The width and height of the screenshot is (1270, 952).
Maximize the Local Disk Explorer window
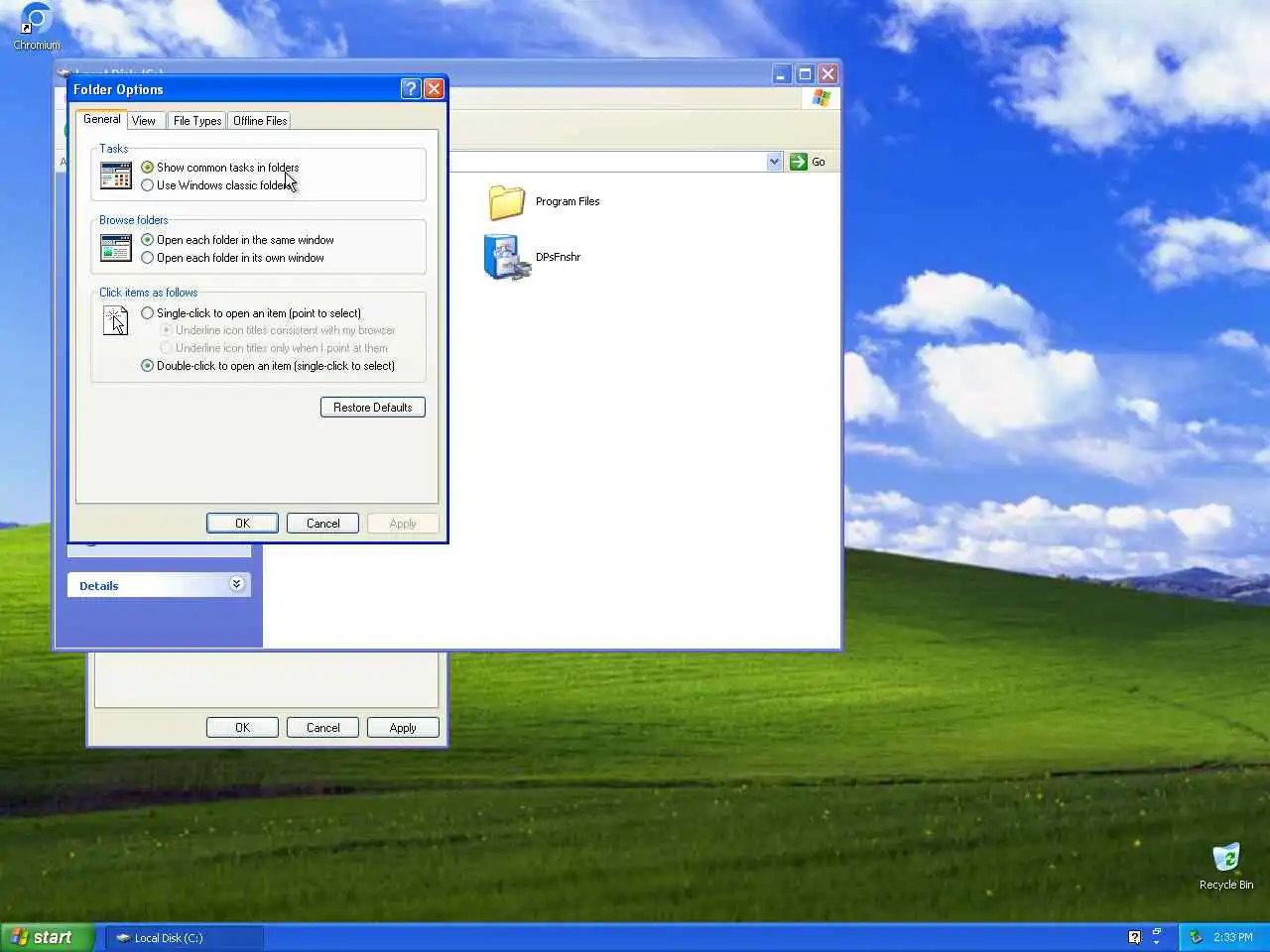pyautogui.click(x=805, y=74)
